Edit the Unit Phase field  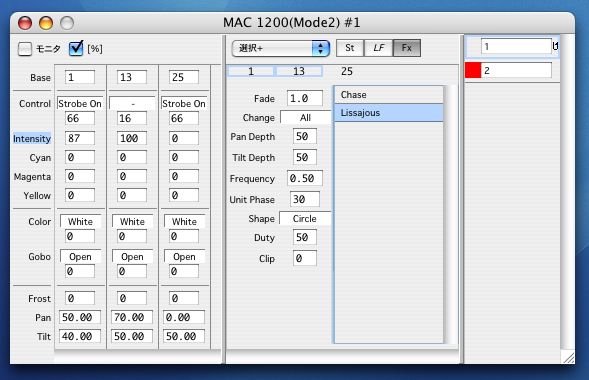(x=305, y=199)
